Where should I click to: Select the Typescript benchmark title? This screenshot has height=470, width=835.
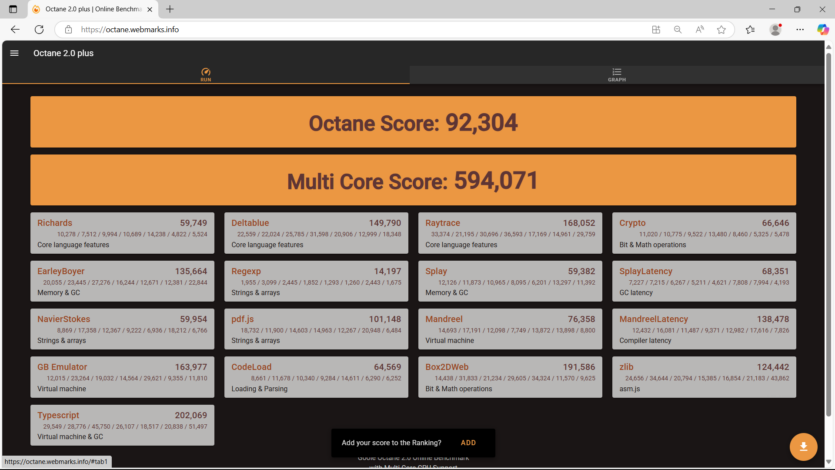pyautogui.click(x=58, y=415)
